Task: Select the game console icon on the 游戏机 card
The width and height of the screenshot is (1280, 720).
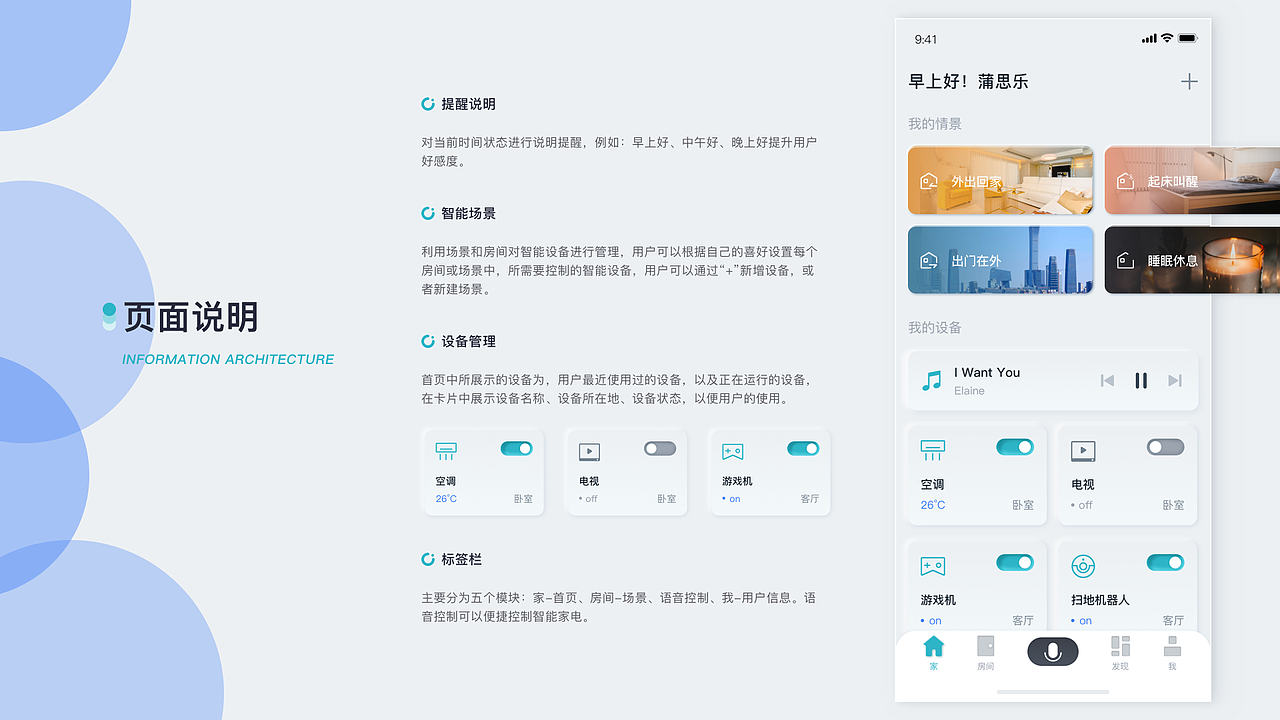Action: 933,567
